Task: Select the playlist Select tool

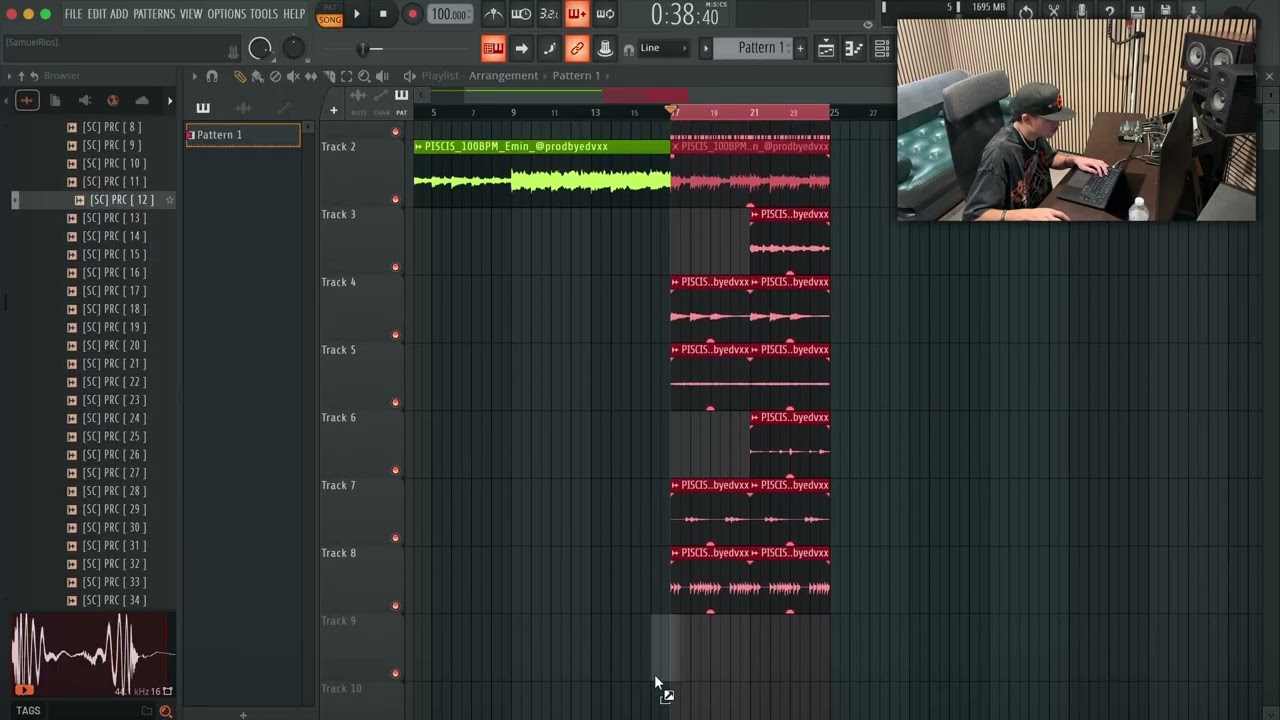Action: (346, 76)
